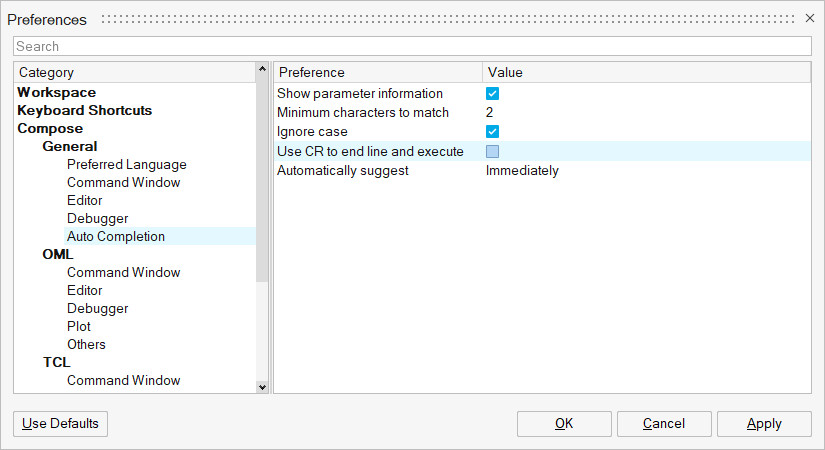Collapse the Compose category
The width and height of the screenshot is (825, 450).
[x=50, y=128]
